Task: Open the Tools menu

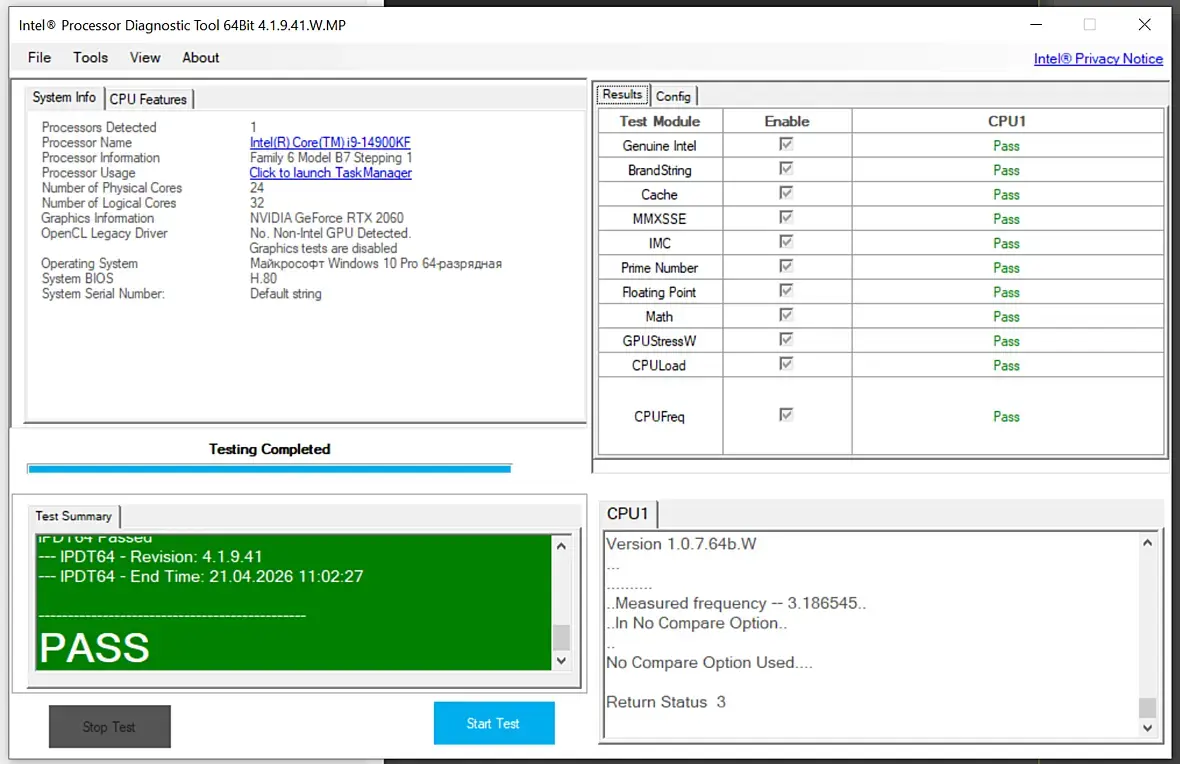Action: click(x=90, y=57)
